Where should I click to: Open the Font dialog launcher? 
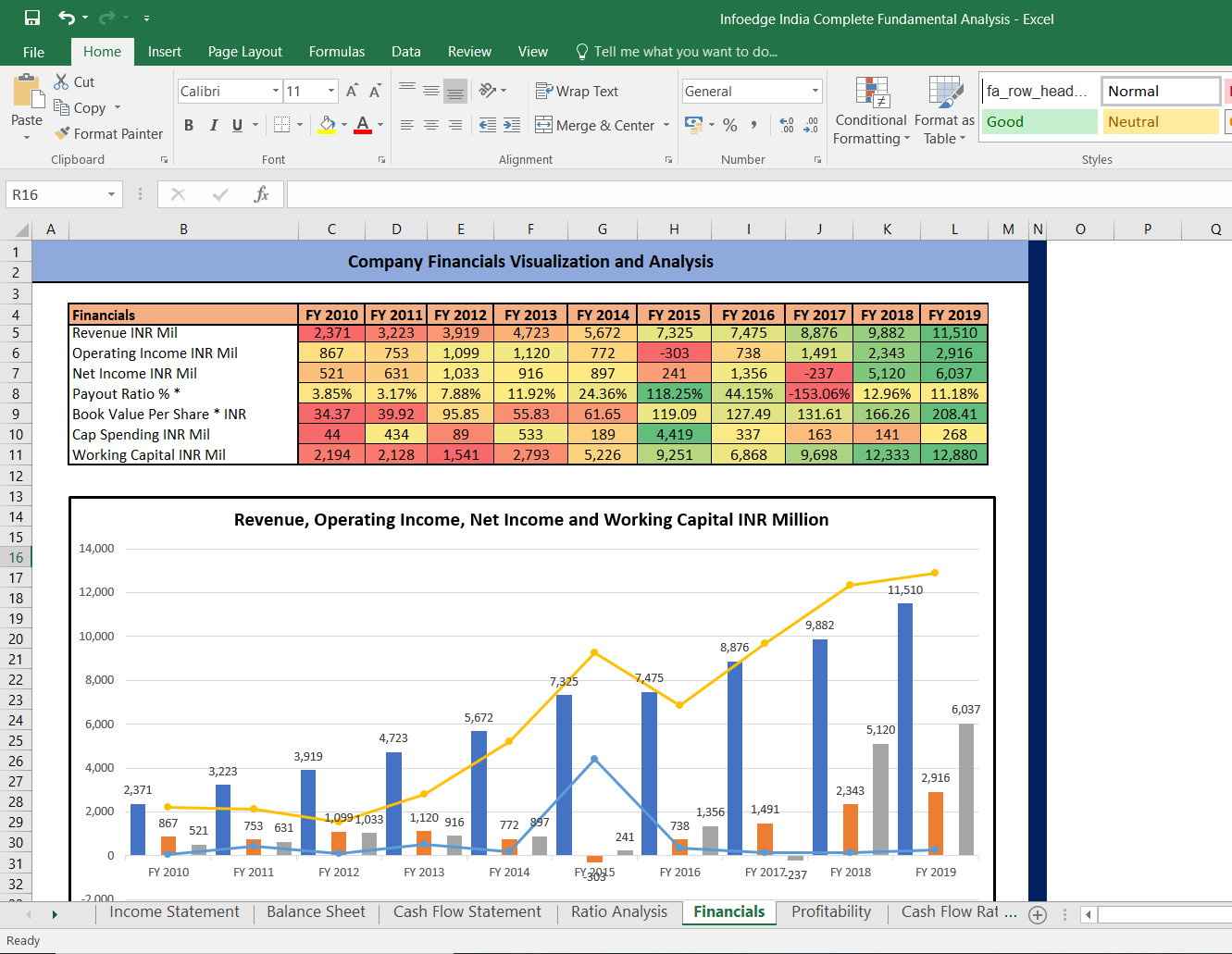click(381, 160)
